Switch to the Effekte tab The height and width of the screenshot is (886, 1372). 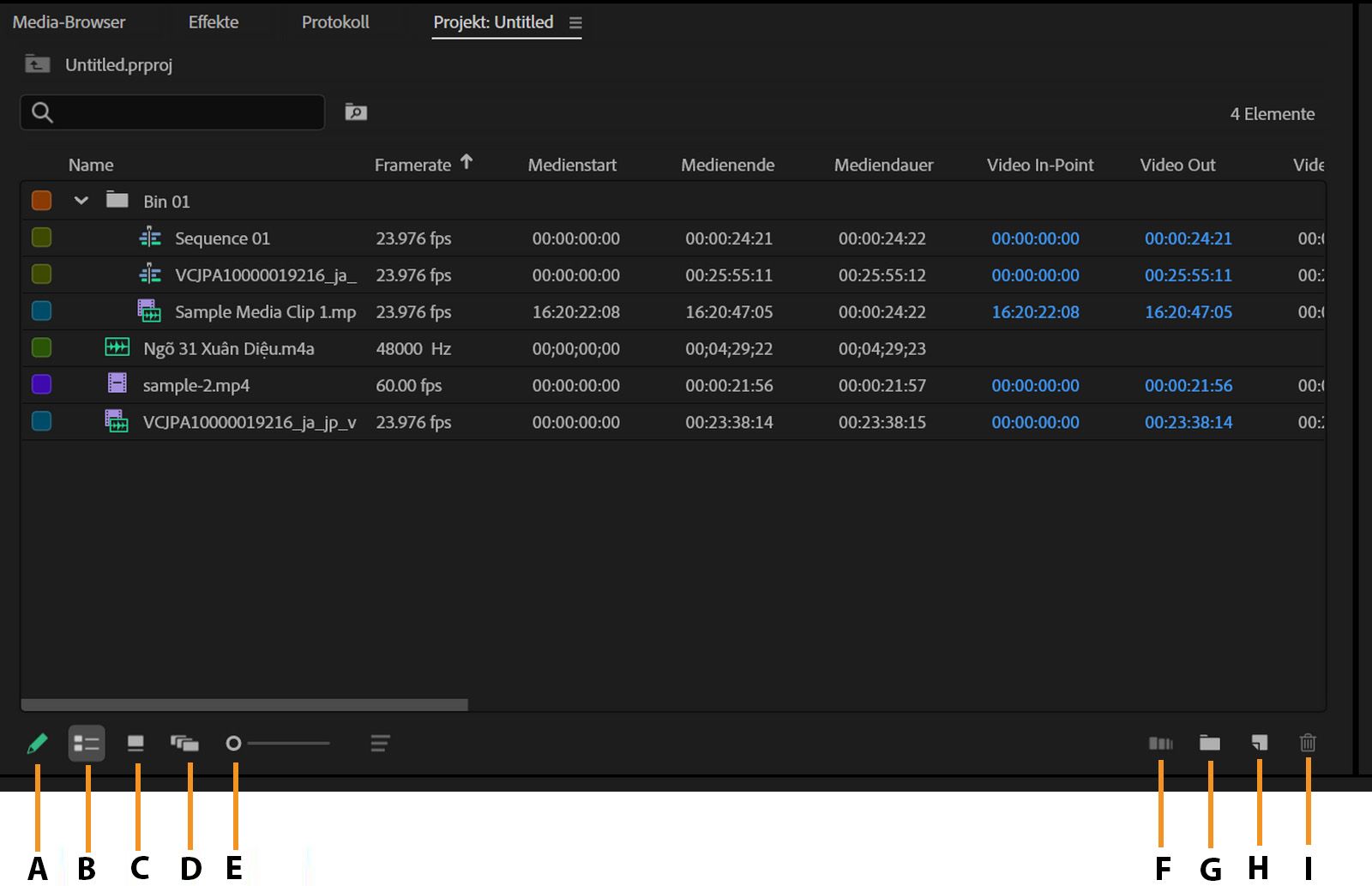tap(214, 21)
